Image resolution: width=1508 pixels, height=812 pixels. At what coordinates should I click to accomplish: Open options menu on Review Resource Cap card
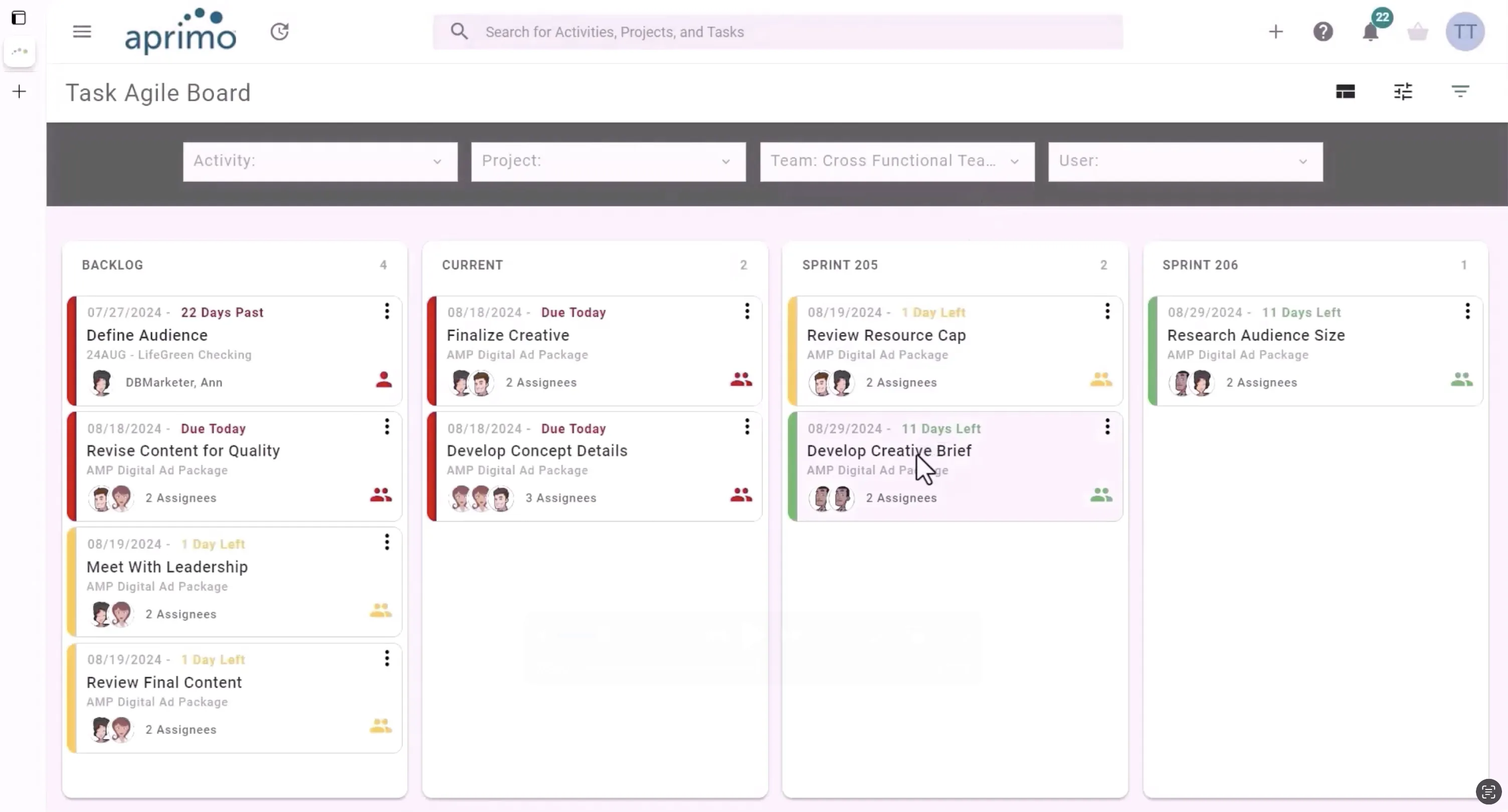click(1107, 311)
